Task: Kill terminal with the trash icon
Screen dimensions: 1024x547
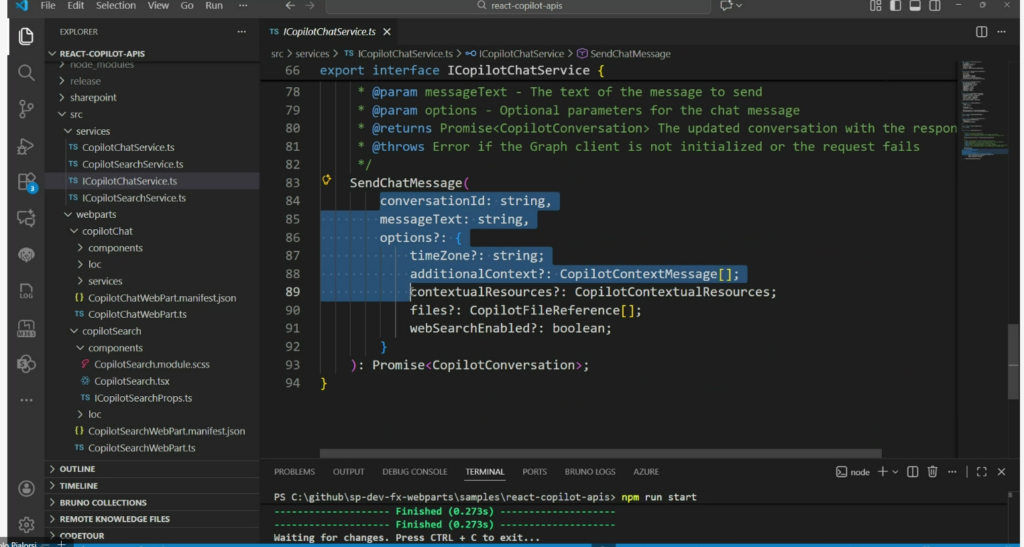Action: 932,472
